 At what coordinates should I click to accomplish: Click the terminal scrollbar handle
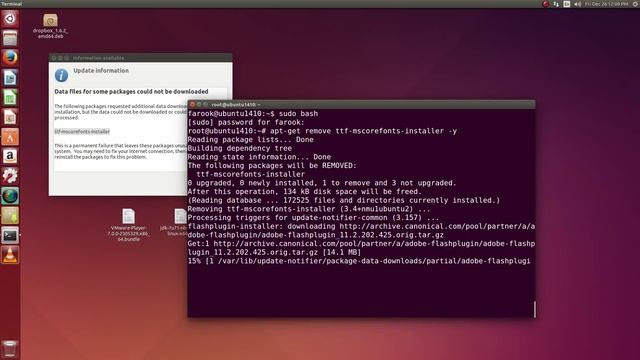[x=534, y=309]
